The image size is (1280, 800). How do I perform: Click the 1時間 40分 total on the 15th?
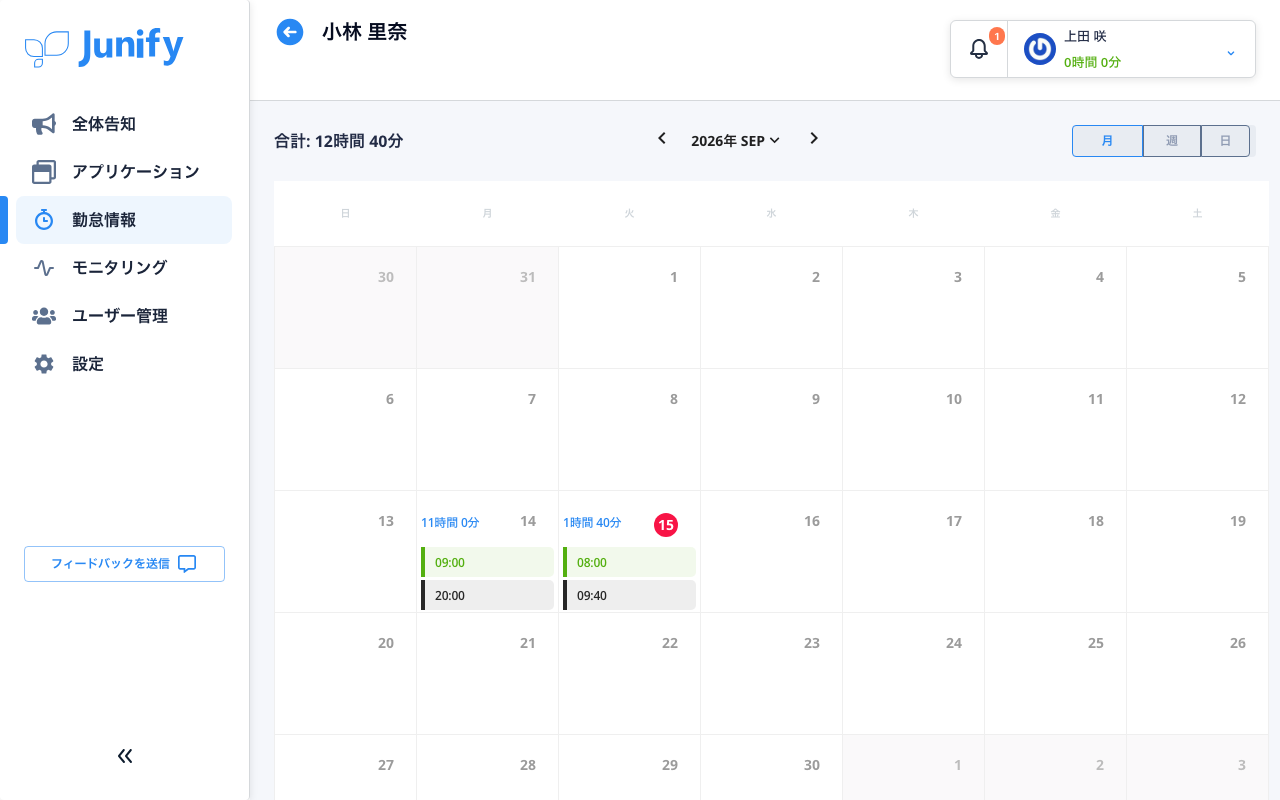tap(592, 522)
